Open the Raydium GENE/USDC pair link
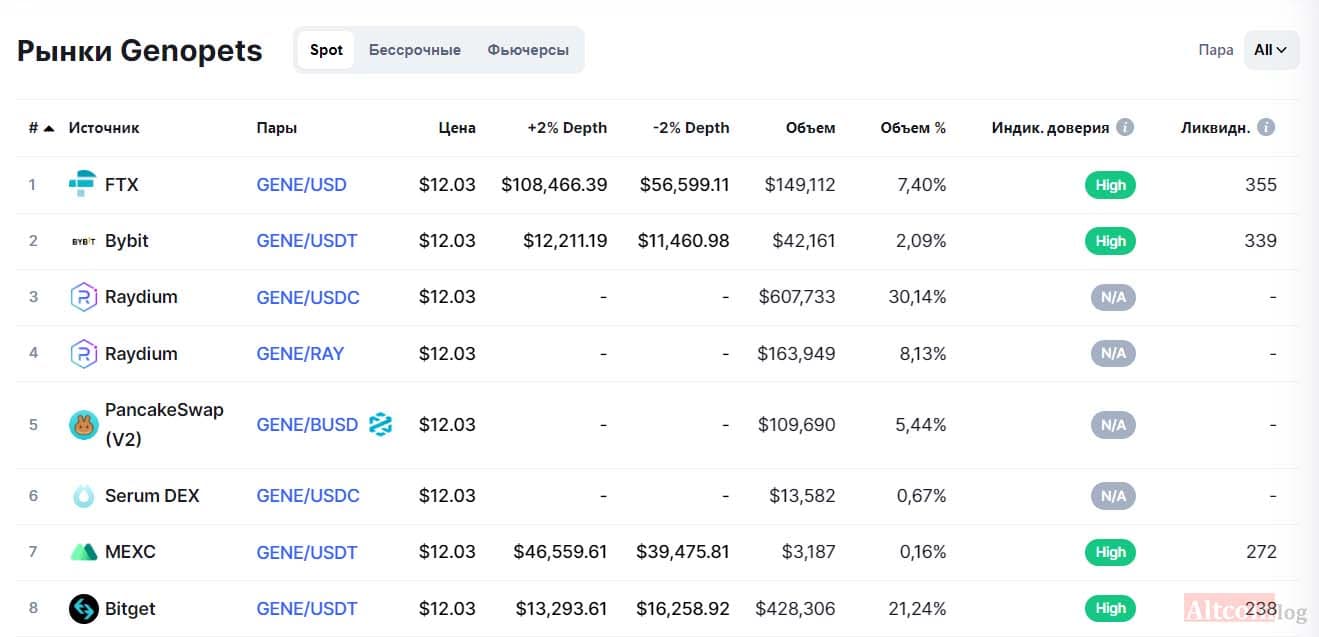The height and width of the screenshot is (637, 1319). pyautogui.click(x=308, y=297)
